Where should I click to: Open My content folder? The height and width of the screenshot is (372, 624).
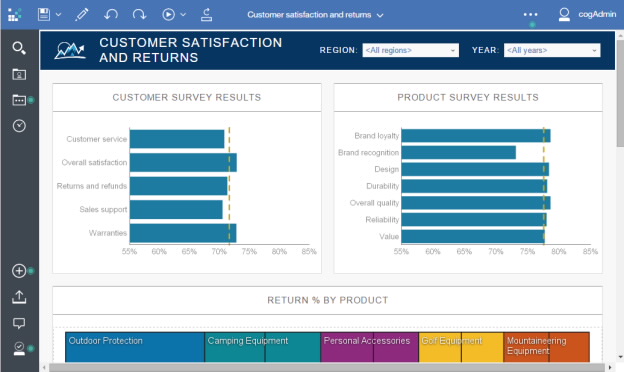tap(19, 74)
